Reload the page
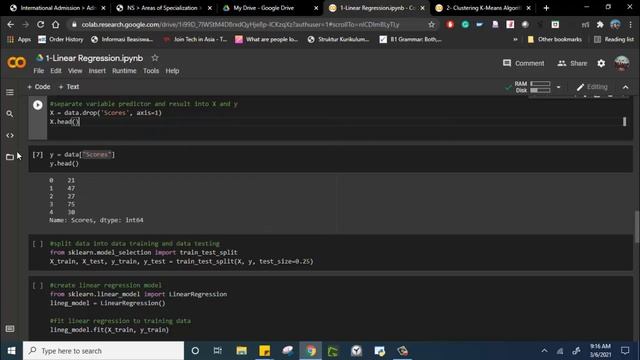Screen dimensions: 640x360 [x=40, y=24]
